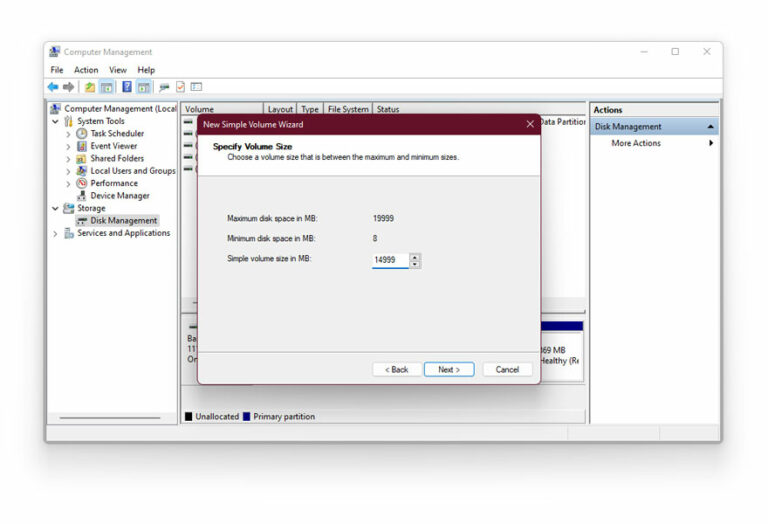The height and width of the screenshot is (524, 768).
Task: Click the Performance gauge icon
Action: point(82,183)
